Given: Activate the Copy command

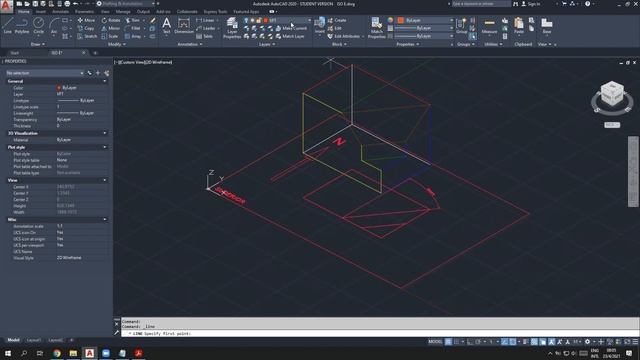Looking at the screenshot, I should coord(86,28).
